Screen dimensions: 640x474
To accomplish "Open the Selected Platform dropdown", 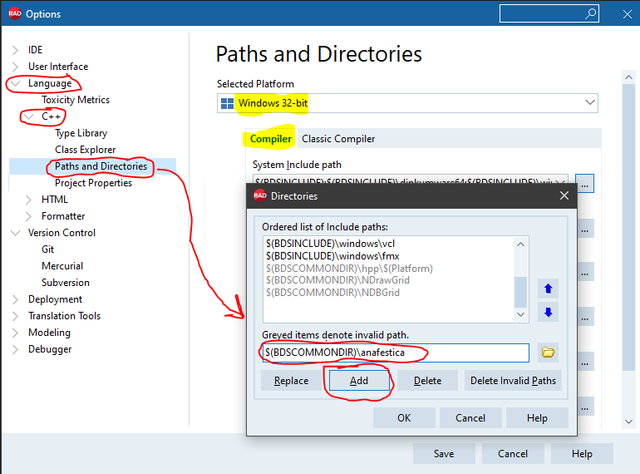I will (407, 103).
